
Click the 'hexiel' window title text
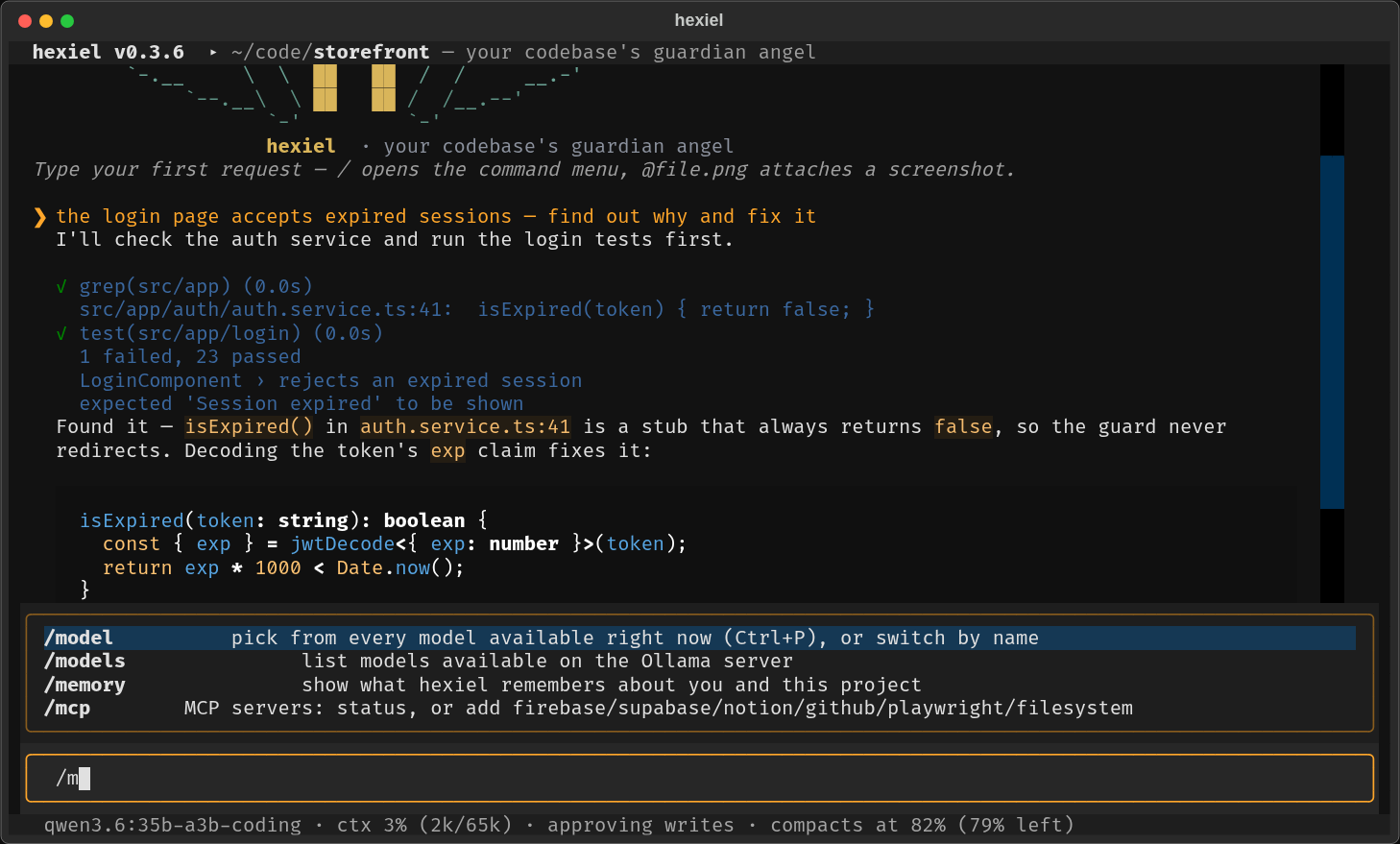699,20
